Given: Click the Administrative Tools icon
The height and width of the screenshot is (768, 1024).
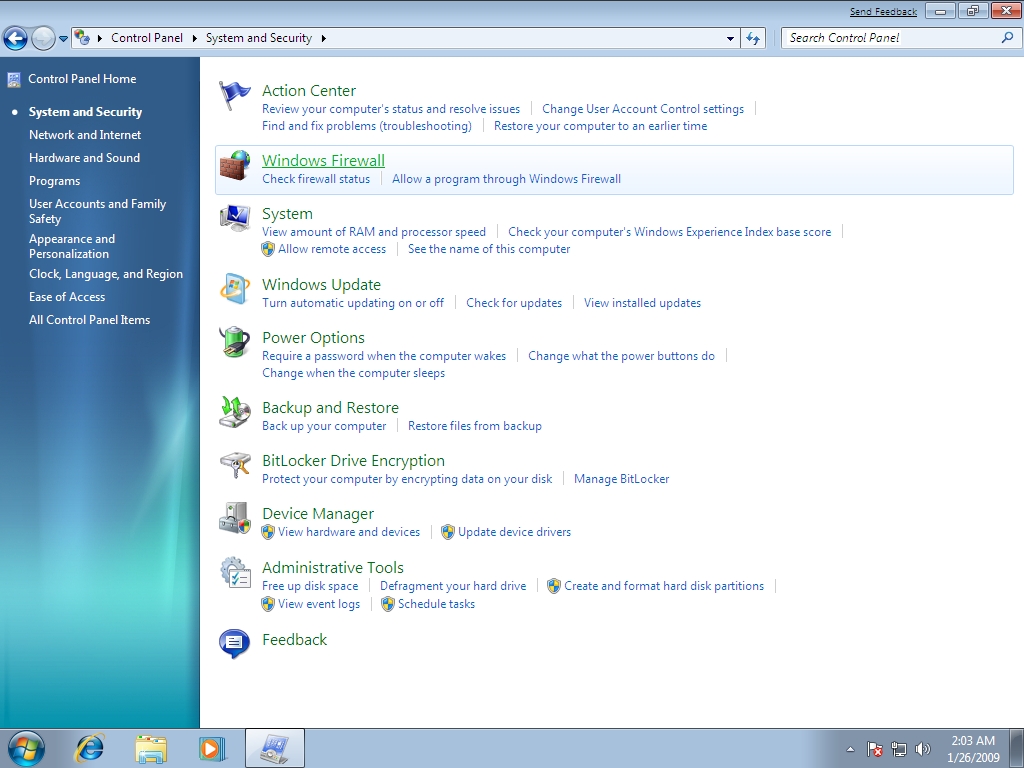Looking at the screenshot, I should click(x=234, y=573).
